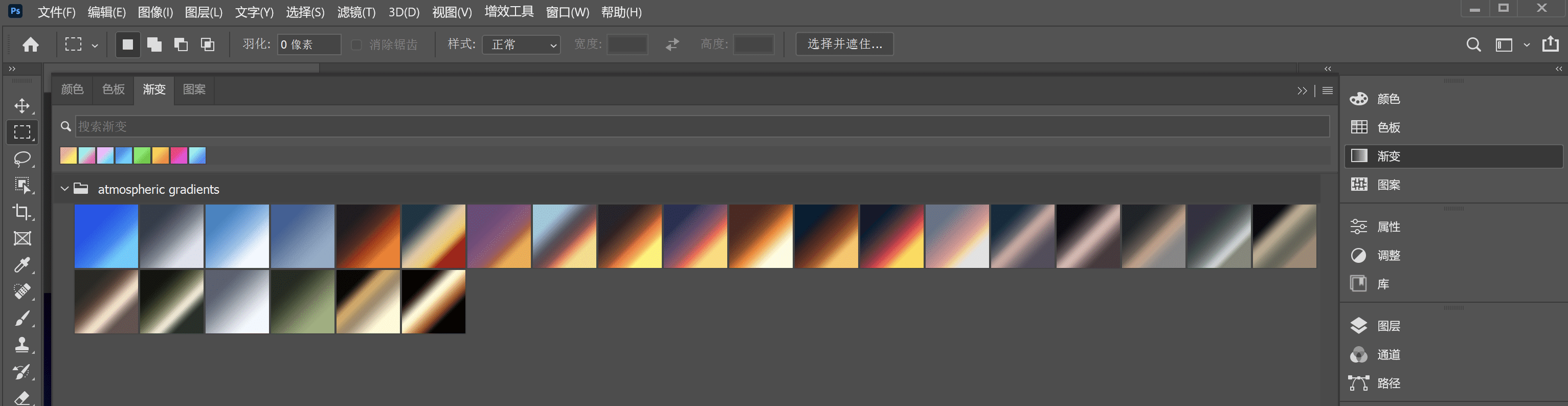The image size is (1568, 406).
Task: Open the search magnifier icon at top right
Action: (x=1473, y=44)
